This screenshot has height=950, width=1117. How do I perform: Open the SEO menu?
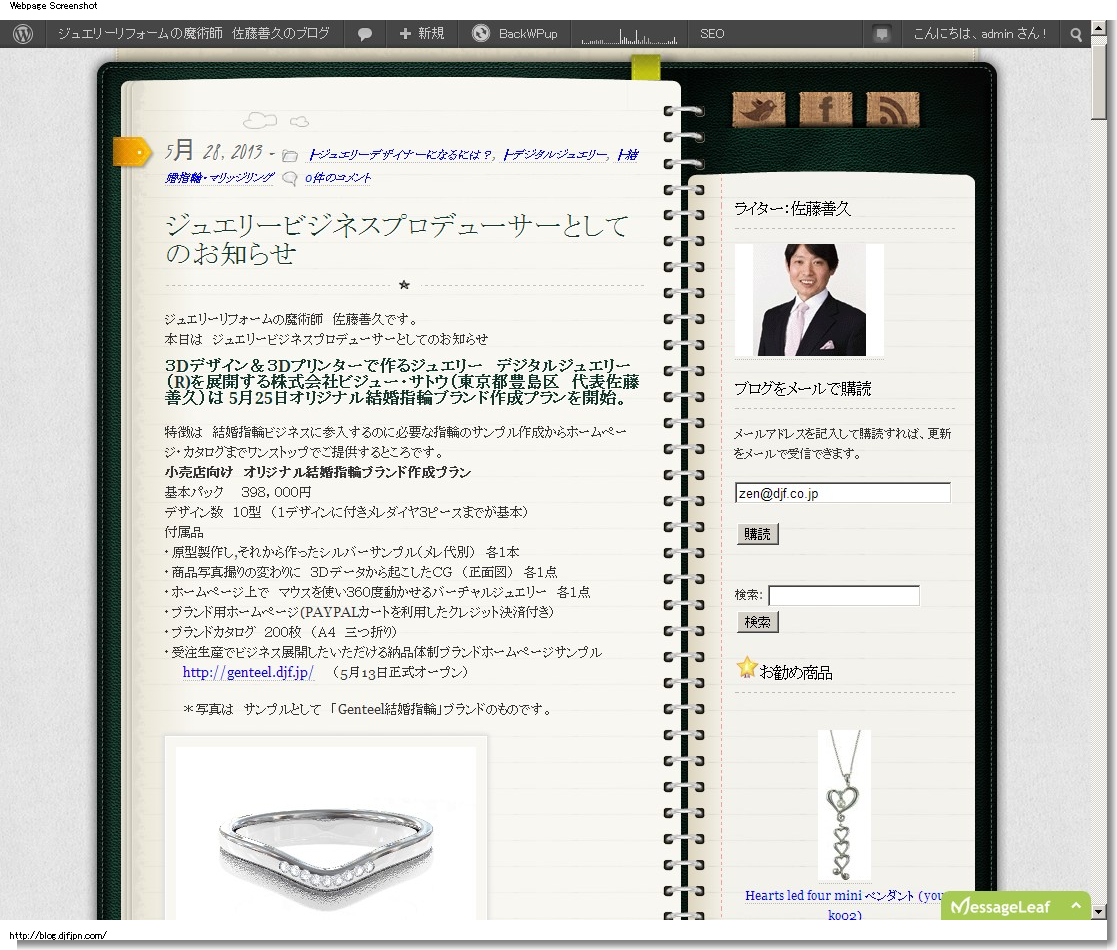point(712,33)
